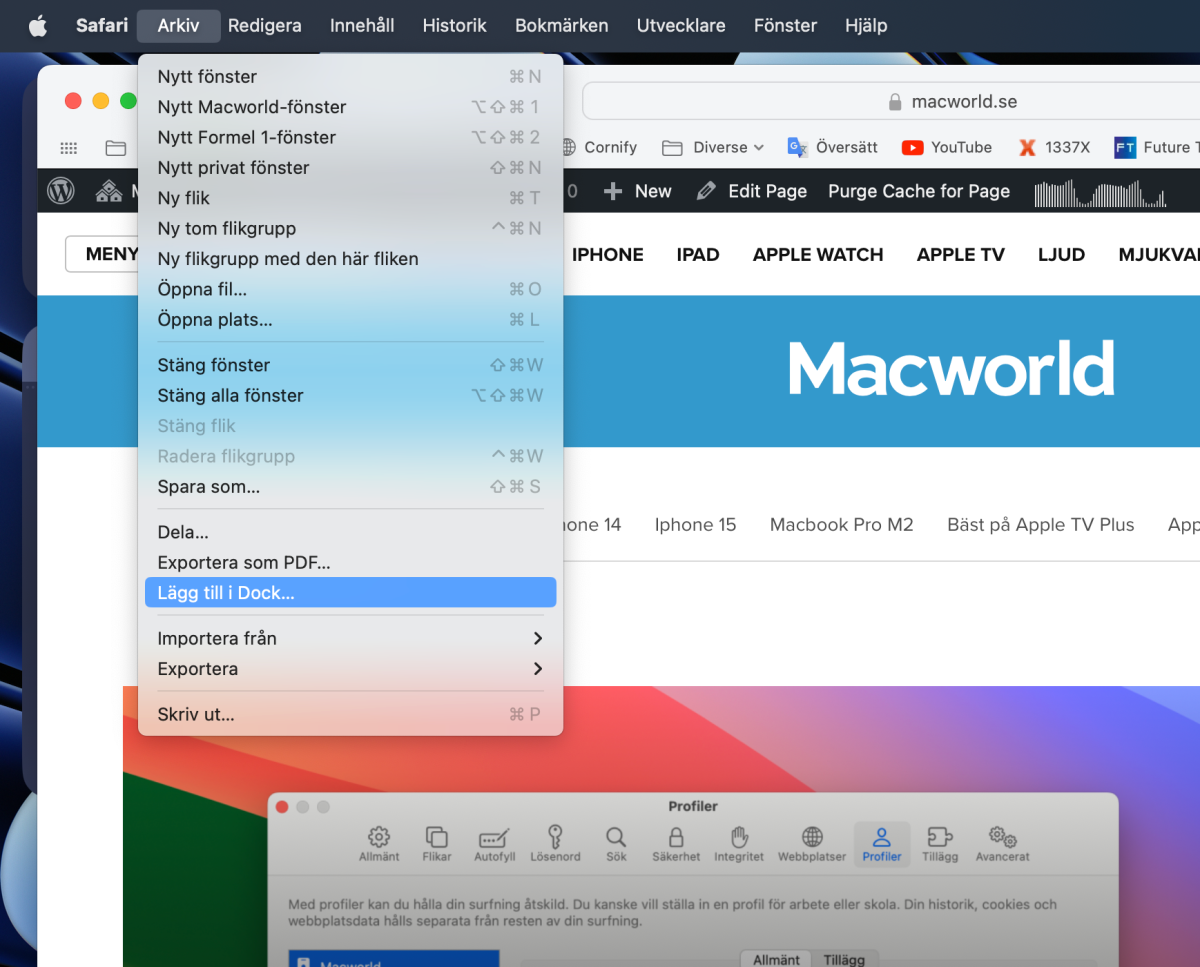Click the start page grid icon

point(69,148)
